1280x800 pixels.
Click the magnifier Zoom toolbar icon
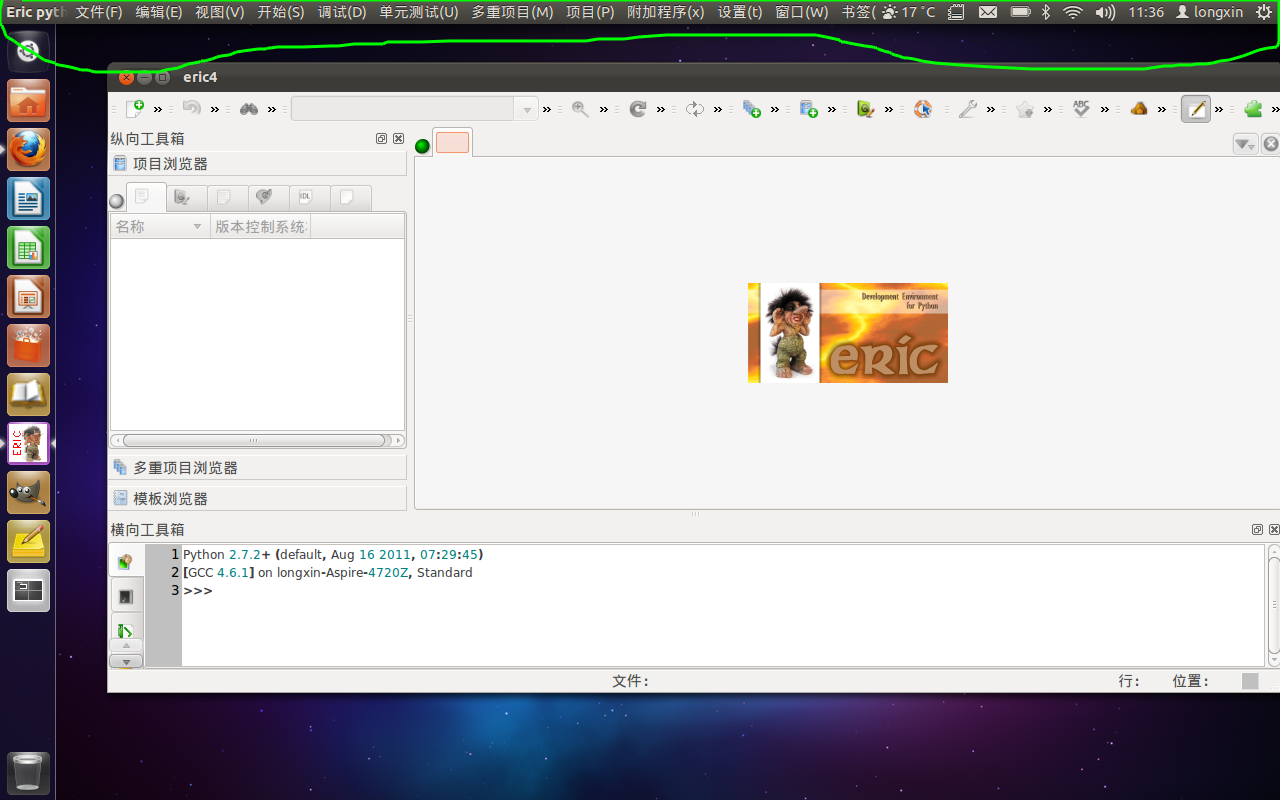[580, 109]
